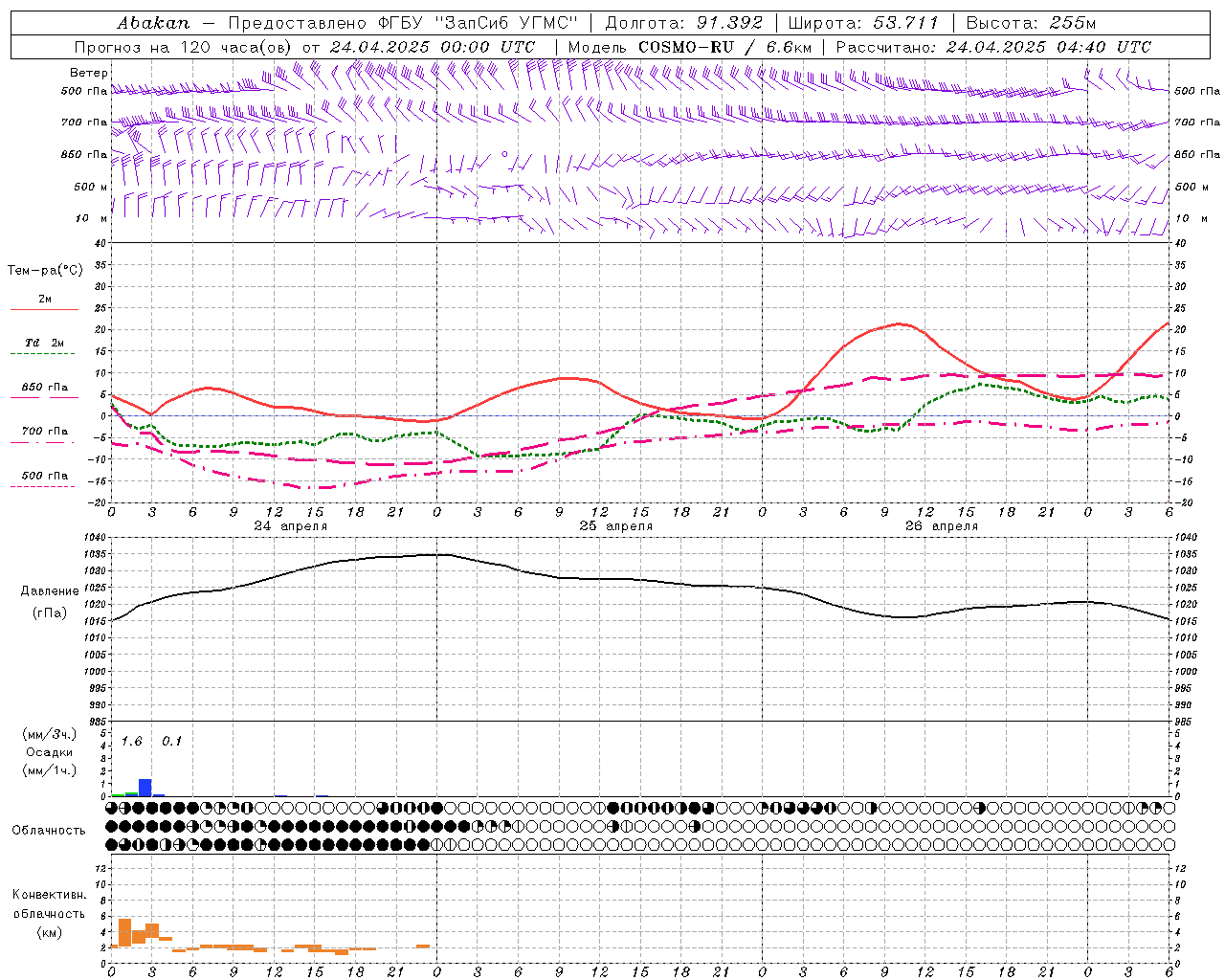
Task: Click the tallest blue precipitation bar
Action: click(145, 788)
